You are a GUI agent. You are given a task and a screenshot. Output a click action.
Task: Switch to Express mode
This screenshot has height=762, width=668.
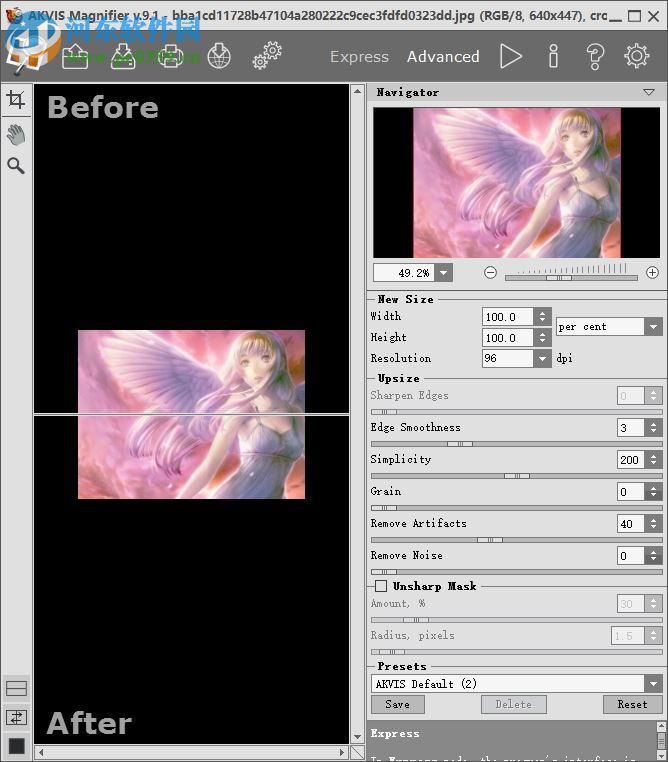[x=359, y=57]
